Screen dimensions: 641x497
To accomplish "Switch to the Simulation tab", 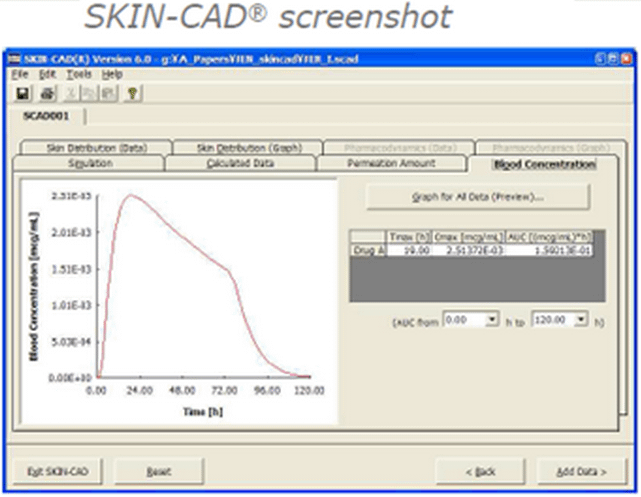I will pos(90,163).
